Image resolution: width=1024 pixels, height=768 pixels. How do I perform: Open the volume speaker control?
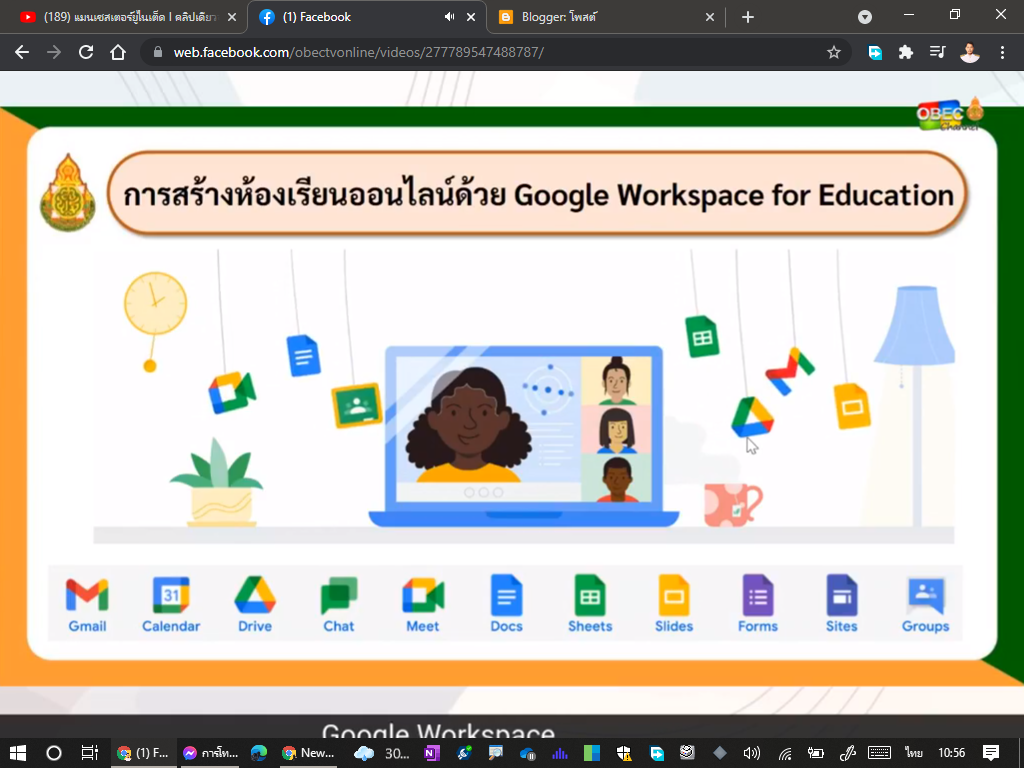point(752,753)
